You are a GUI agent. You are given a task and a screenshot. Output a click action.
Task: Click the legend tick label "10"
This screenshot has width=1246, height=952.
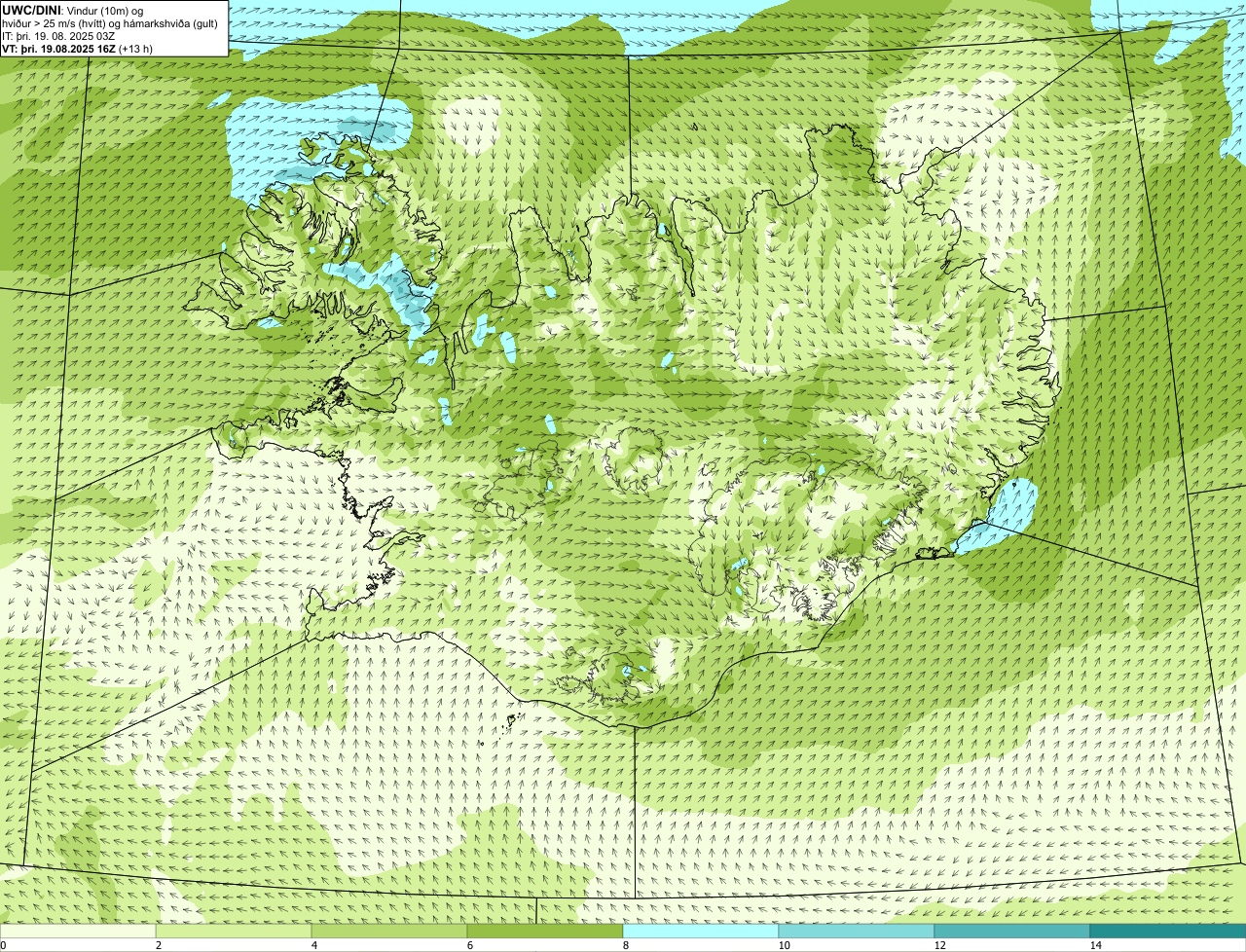tap(784, 945)
